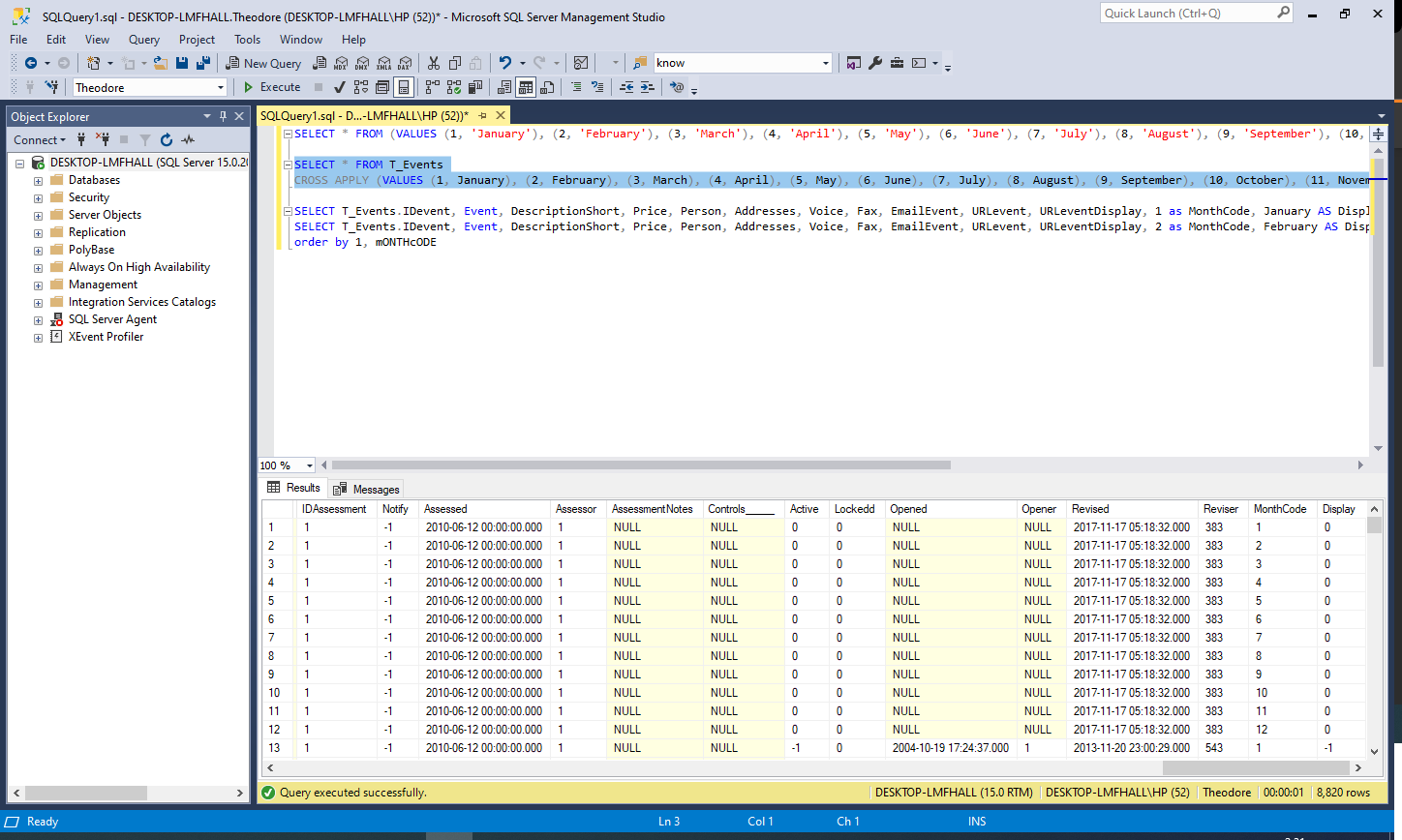Click the Toolbox briefcase icon
The width and height of the screenshot is (1402, 840).
[x=897, y=63]
